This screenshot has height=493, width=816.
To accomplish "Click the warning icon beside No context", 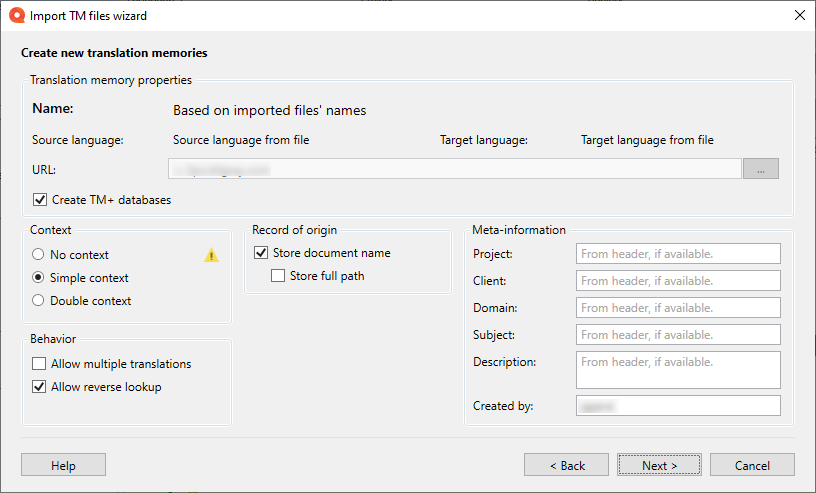I will point(211,255).
